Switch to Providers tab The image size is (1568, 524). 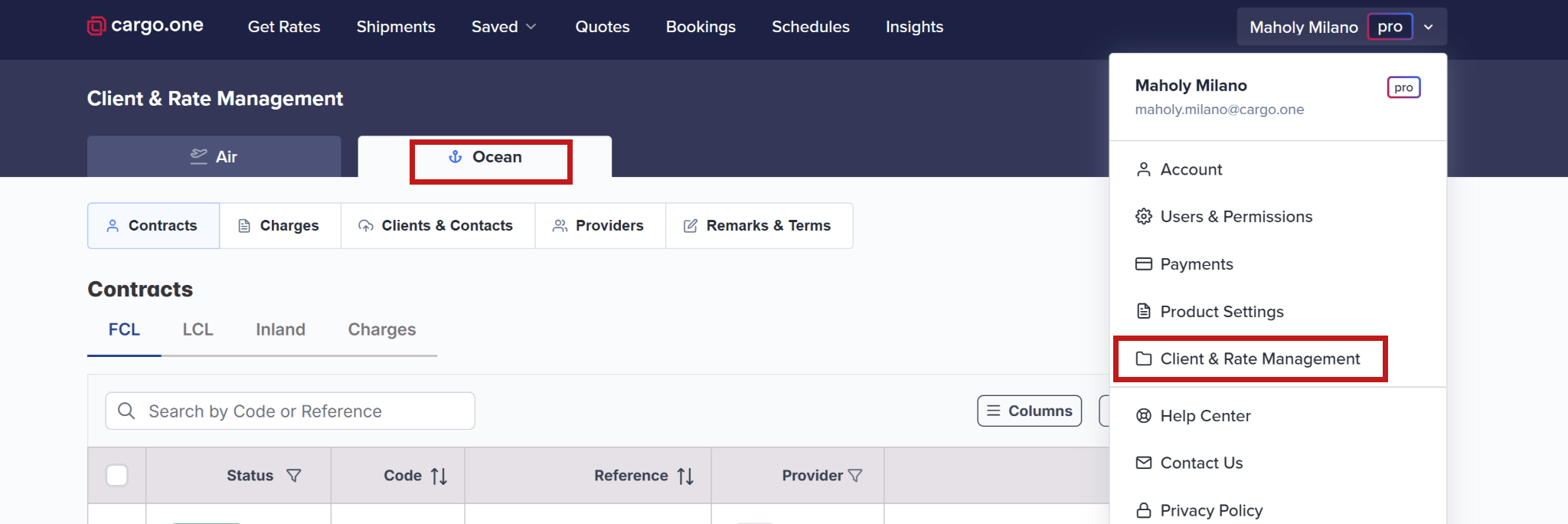coord(600,226)
